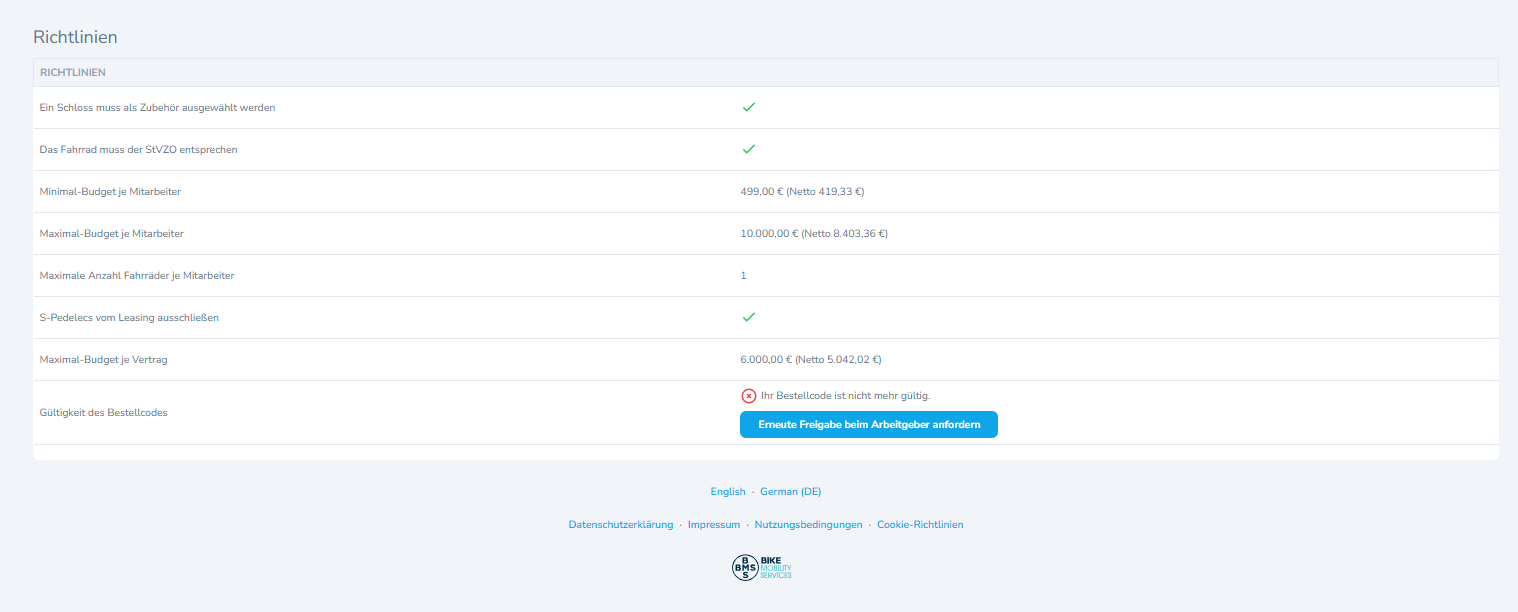Open the Impressum link
The height and width of the screenshot is (612, 1518).
(714, 525)
